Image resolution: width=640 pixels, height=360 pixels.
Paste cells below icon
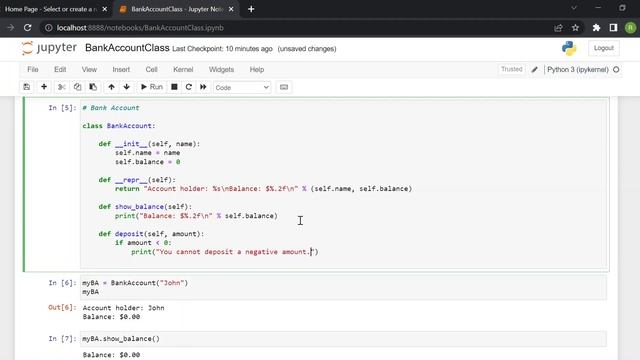(93, 87)
